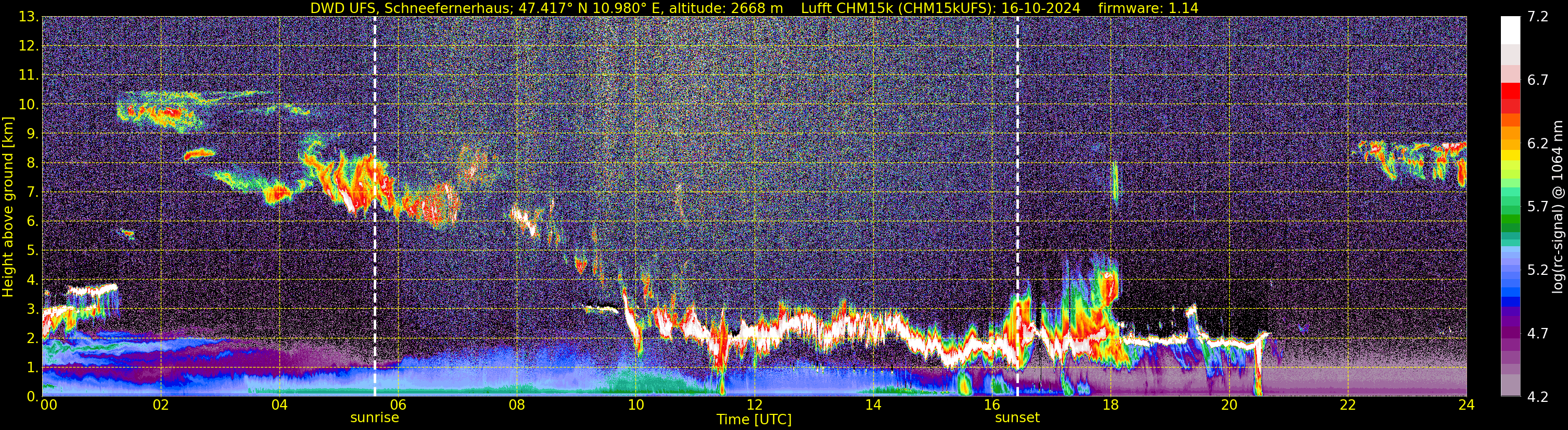Image resolution: width=1568 pixels, height=430 pixels.
Task: Click the height axis tick '13.'
Action: point(29,17)
